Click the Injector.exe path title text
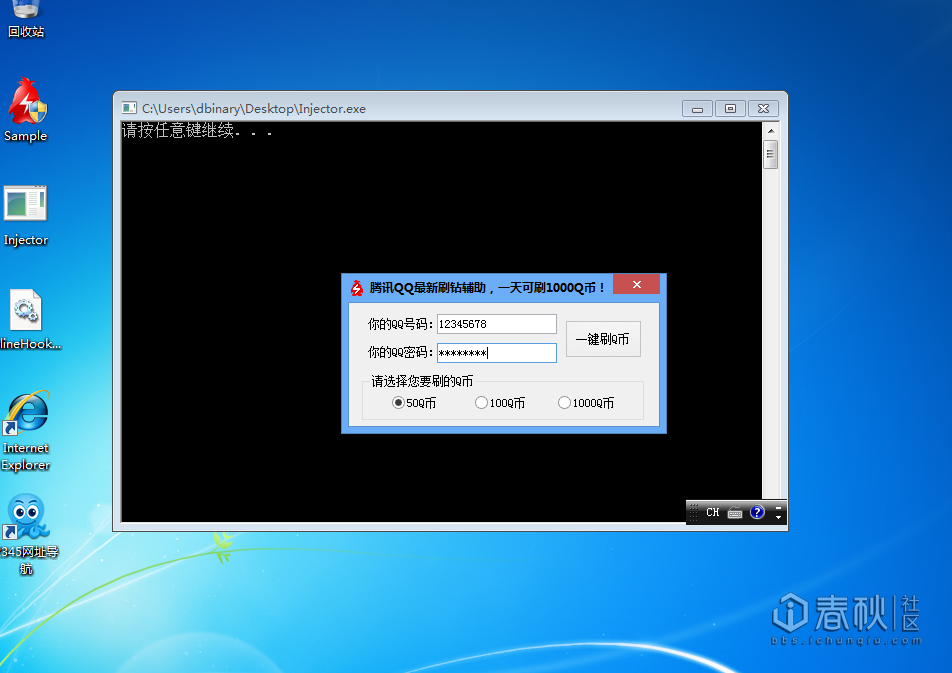 coord(254,109)
